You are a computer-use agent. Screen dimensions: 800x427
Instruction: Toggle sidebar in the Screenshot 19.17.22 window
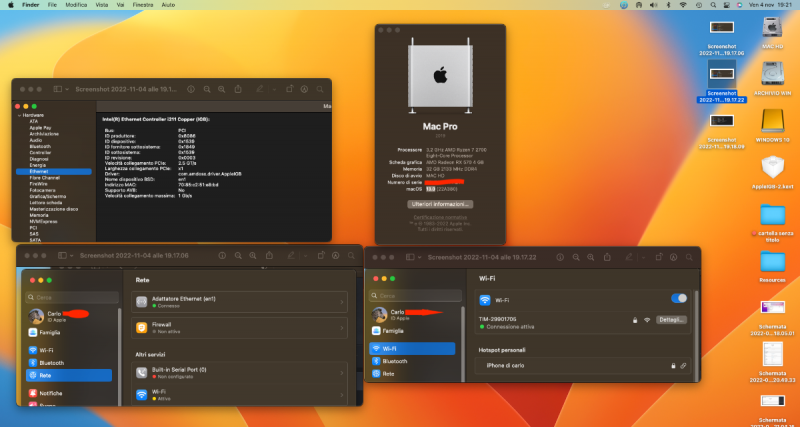410,257
